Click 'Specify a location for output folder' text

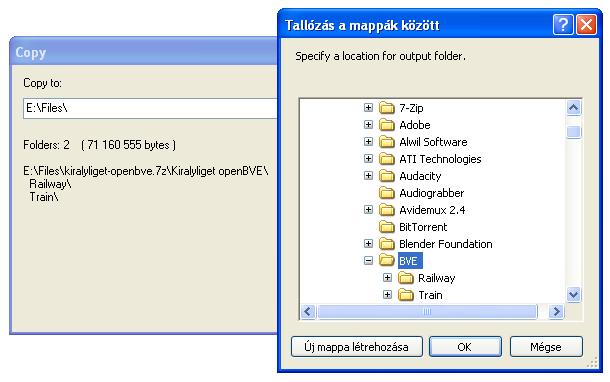coord(380,56)
